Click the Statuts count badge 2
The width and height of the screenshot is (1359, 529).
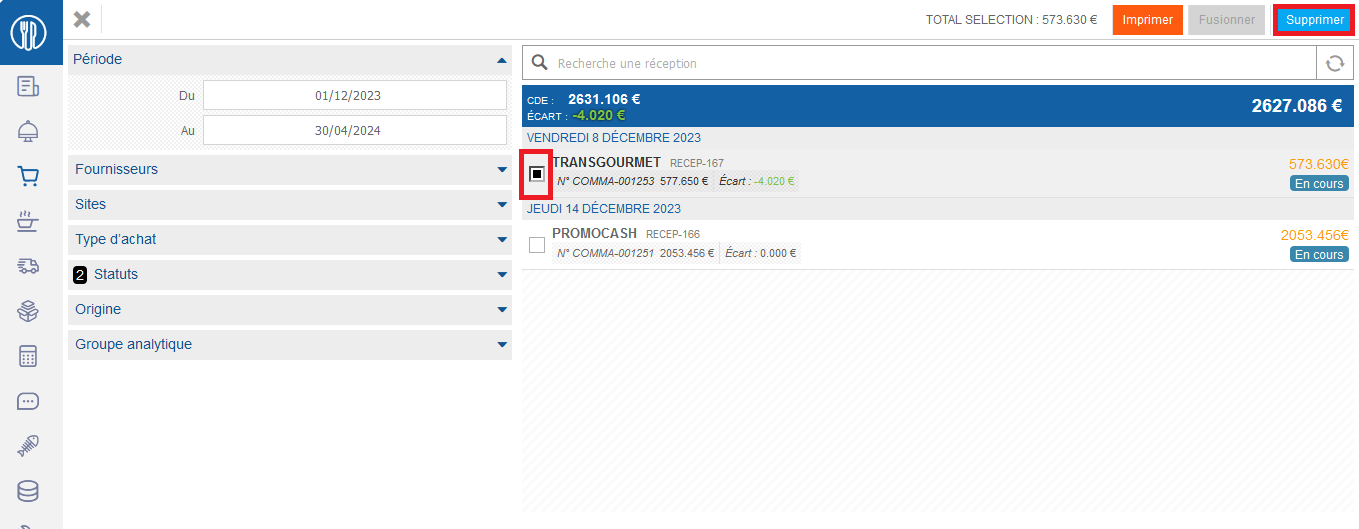[x=80, y=274]
